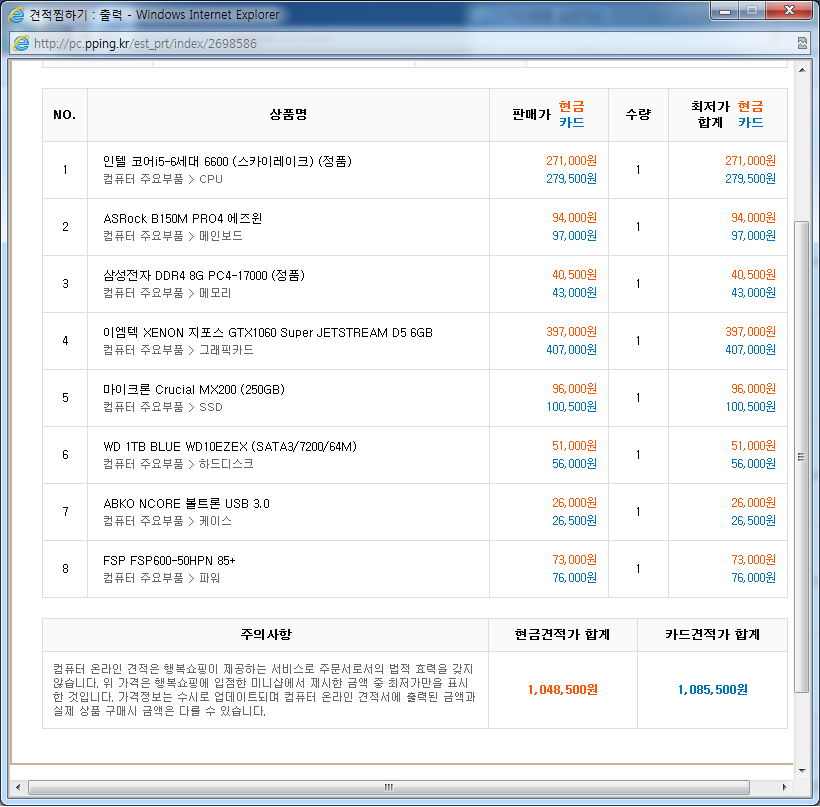Click the page icon beside the URL

pyautogui.click(x=21, y=43)
